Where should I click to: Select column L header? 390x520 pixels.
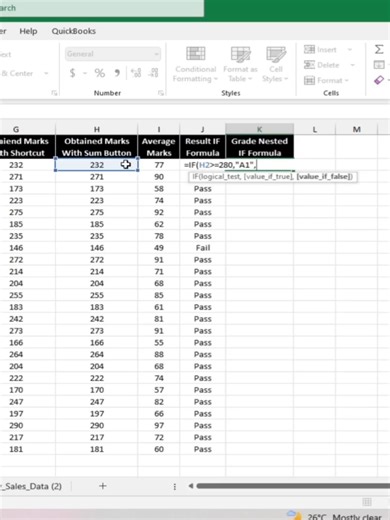point(314,129)
